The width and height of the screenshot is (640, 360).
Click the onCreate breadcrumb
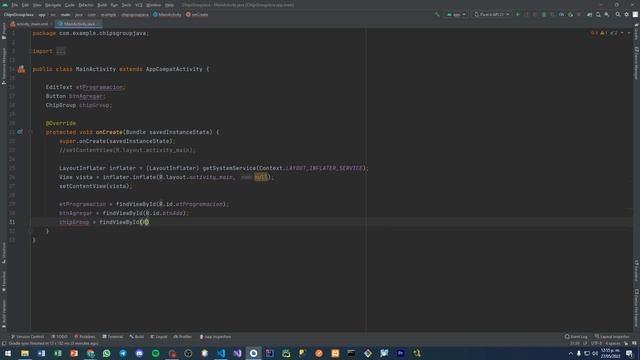[x=197, y=15]
